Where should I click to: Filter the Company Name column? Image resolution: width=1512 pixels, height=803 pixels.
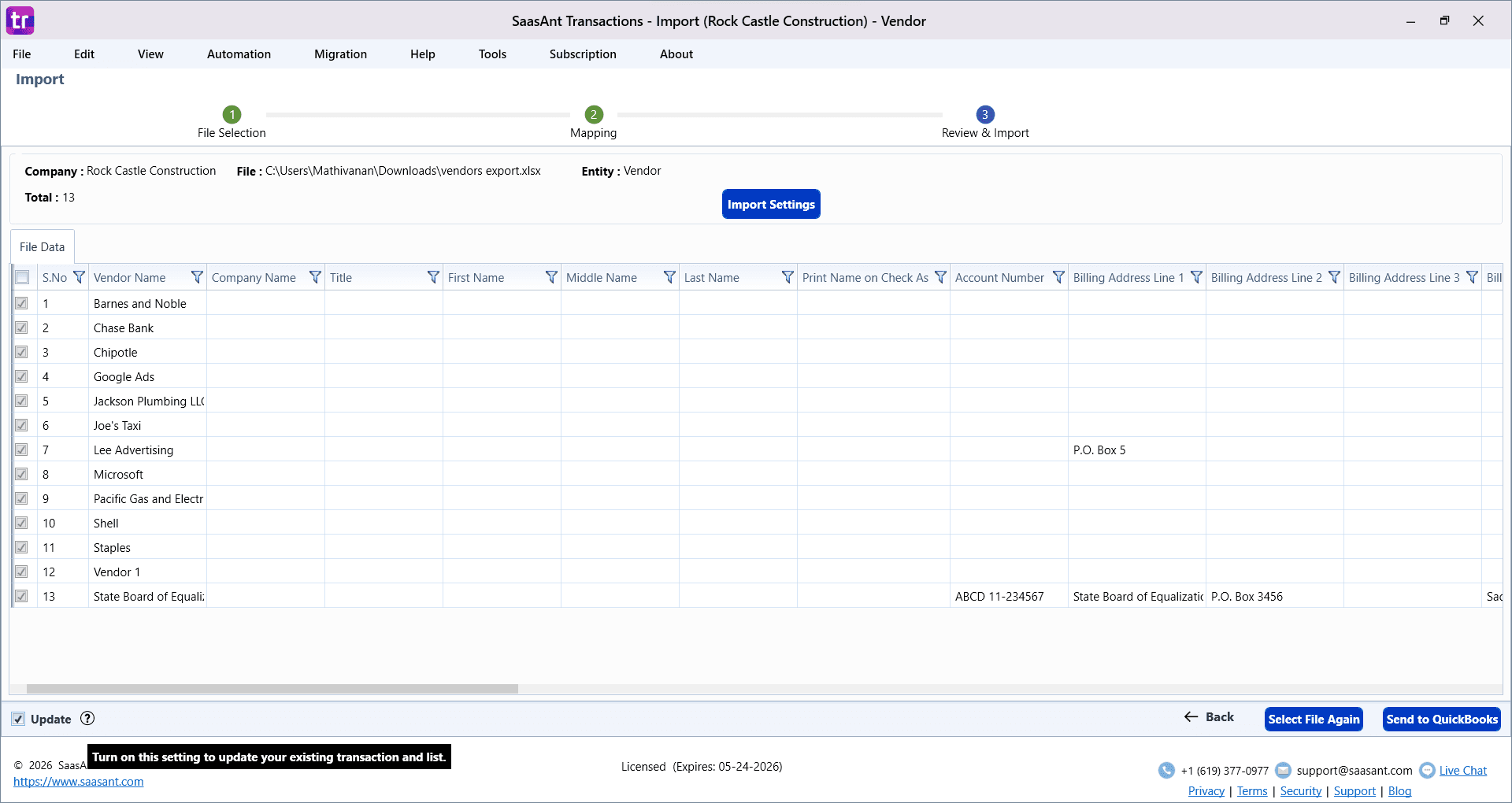click(315, 277)
